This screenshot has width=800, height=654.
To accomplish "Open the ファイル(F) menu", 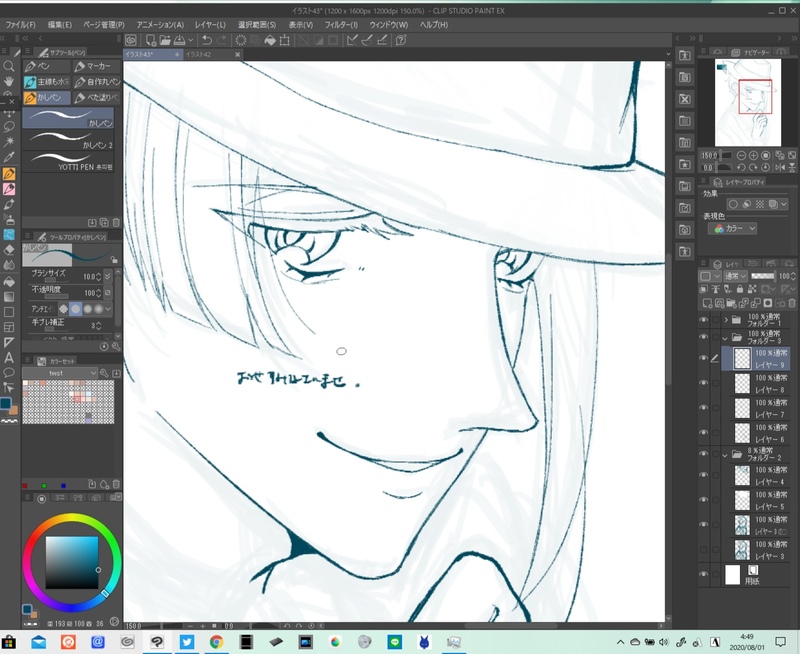I will 20,24.
